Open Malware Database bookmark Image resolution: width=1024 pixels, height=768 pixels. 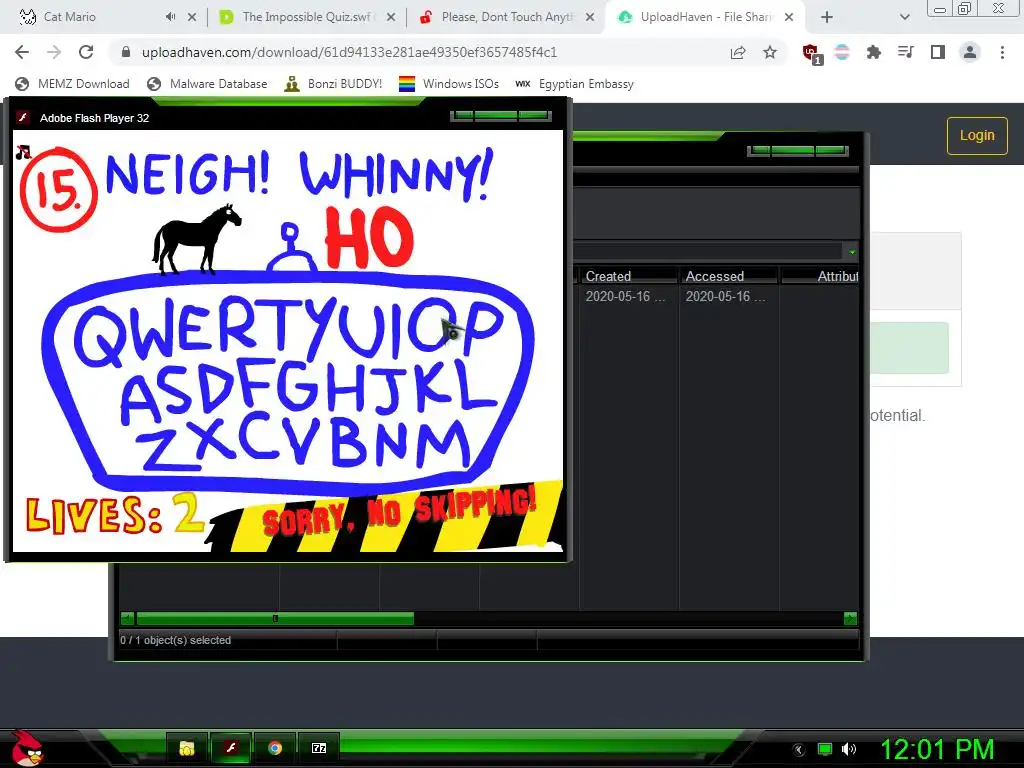coord(207,84)
